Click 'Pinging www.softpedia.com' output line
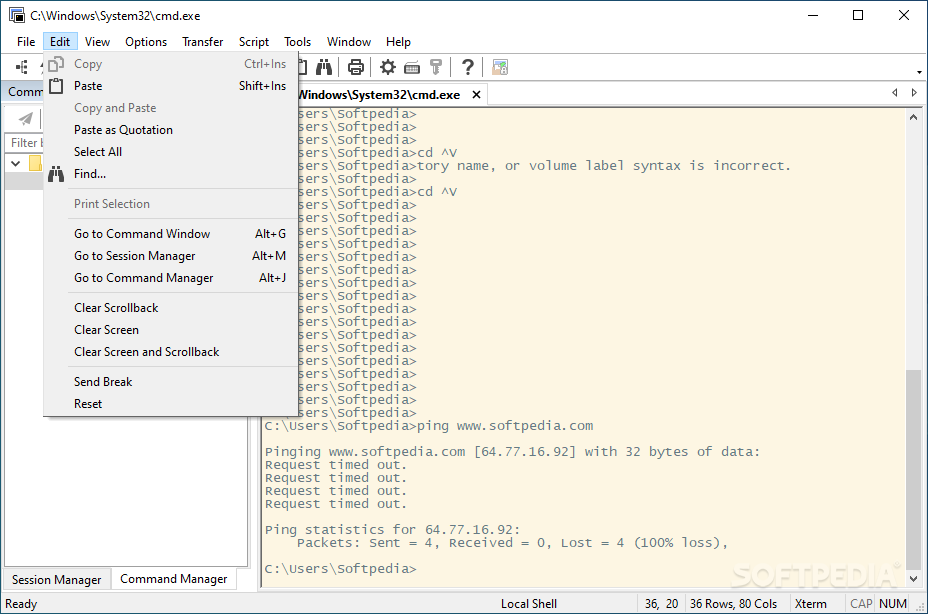This screenshot has width=928, height=614. [x=512, y=452]
